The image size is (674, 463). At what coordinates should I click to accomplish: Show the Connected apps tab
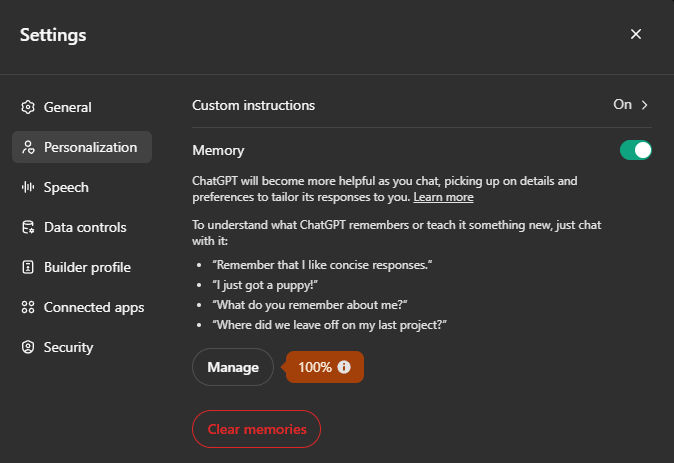pos(82,307)
